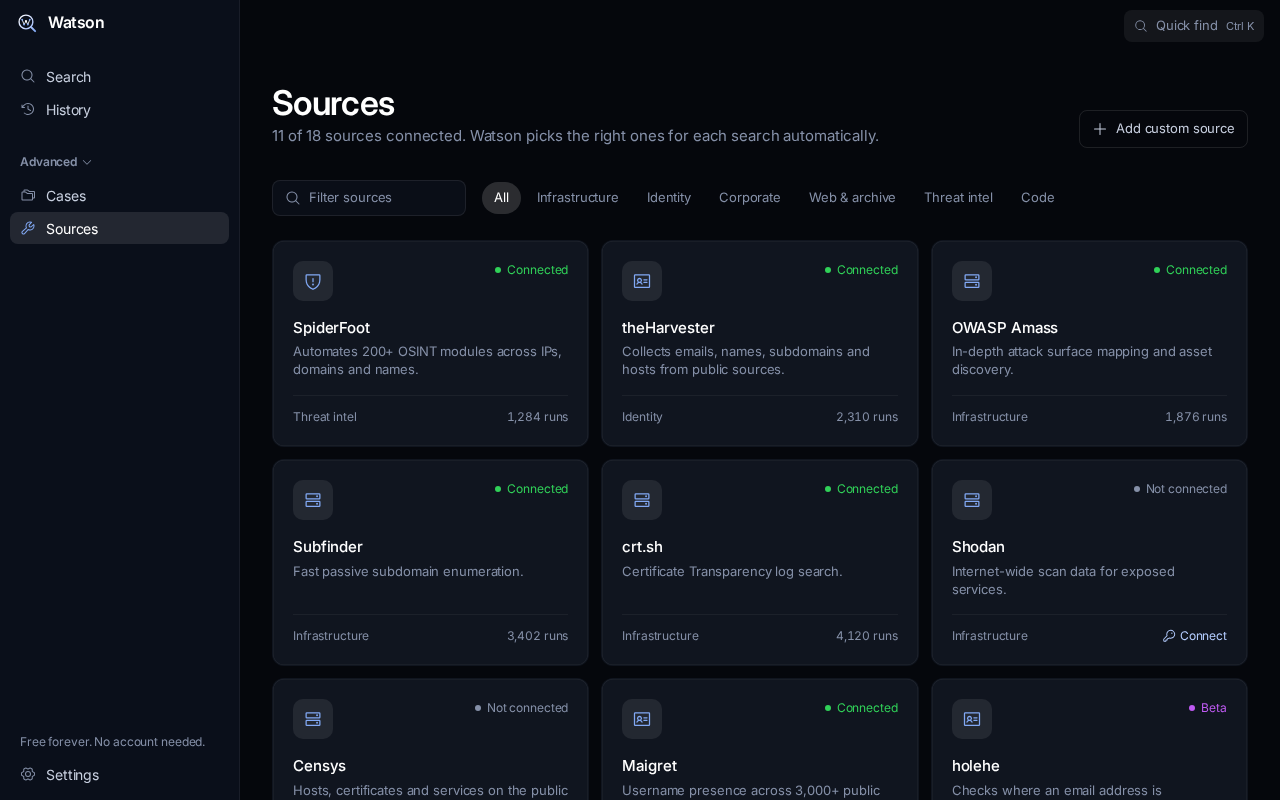
Task: Connect the Shodan source
Action: click(1194, 636)
